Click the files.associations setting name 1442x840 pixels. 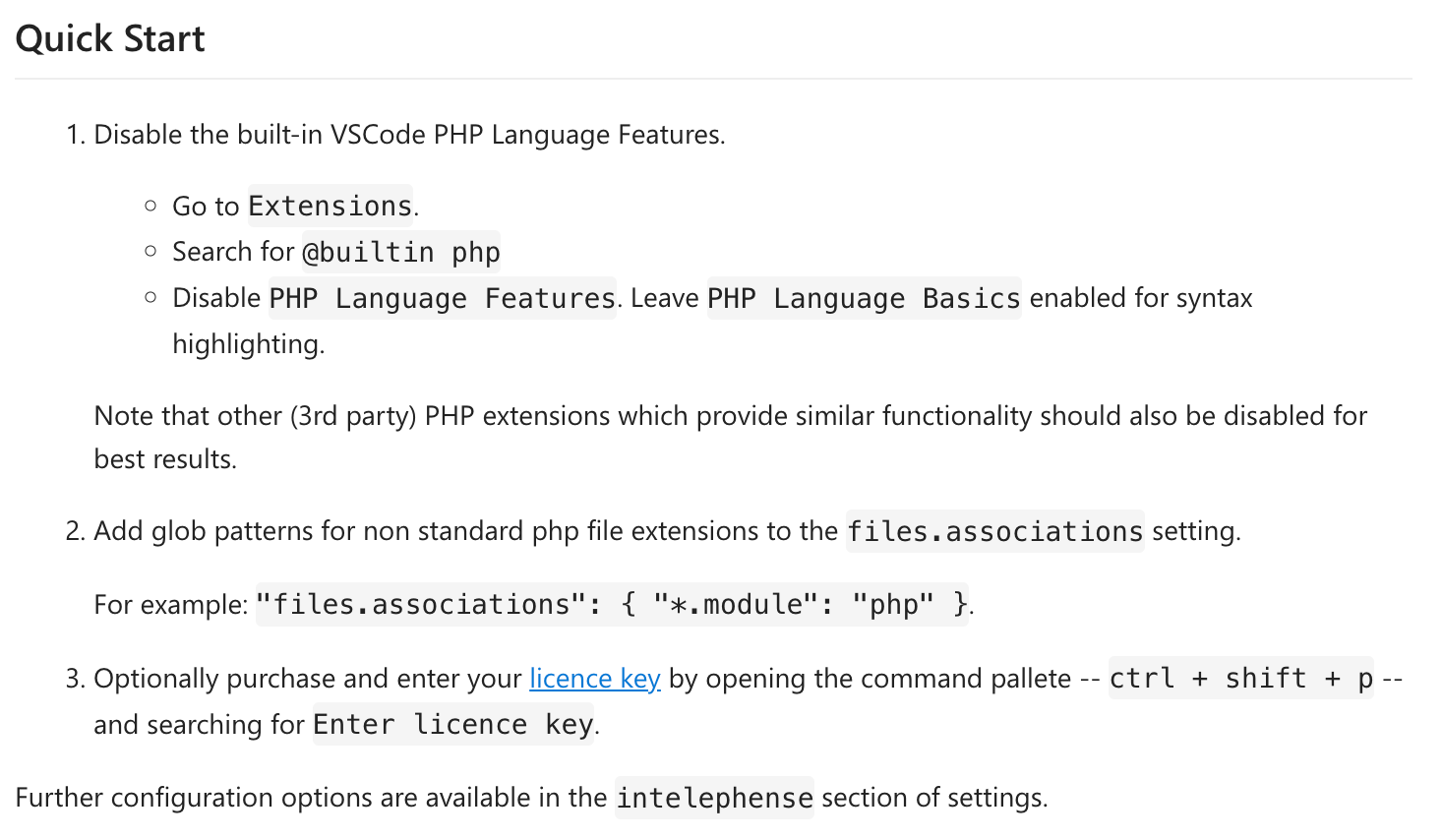coord(994,531)
